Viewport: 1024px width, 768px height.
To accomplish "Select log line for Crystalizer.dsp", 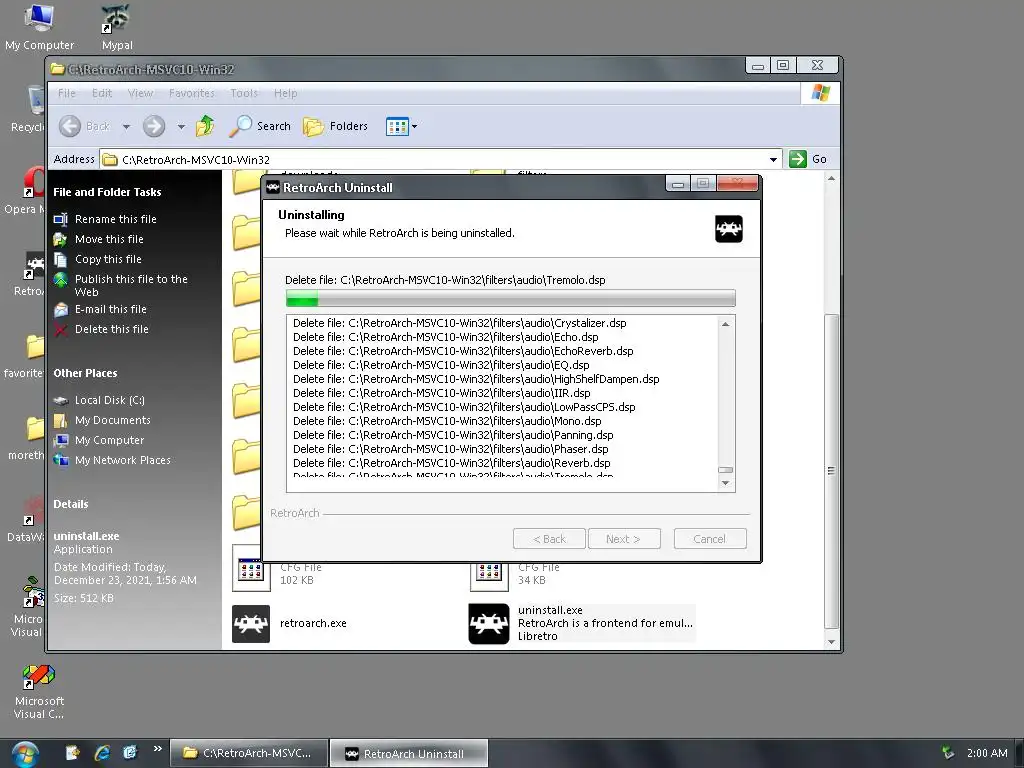I will point(460,323).
